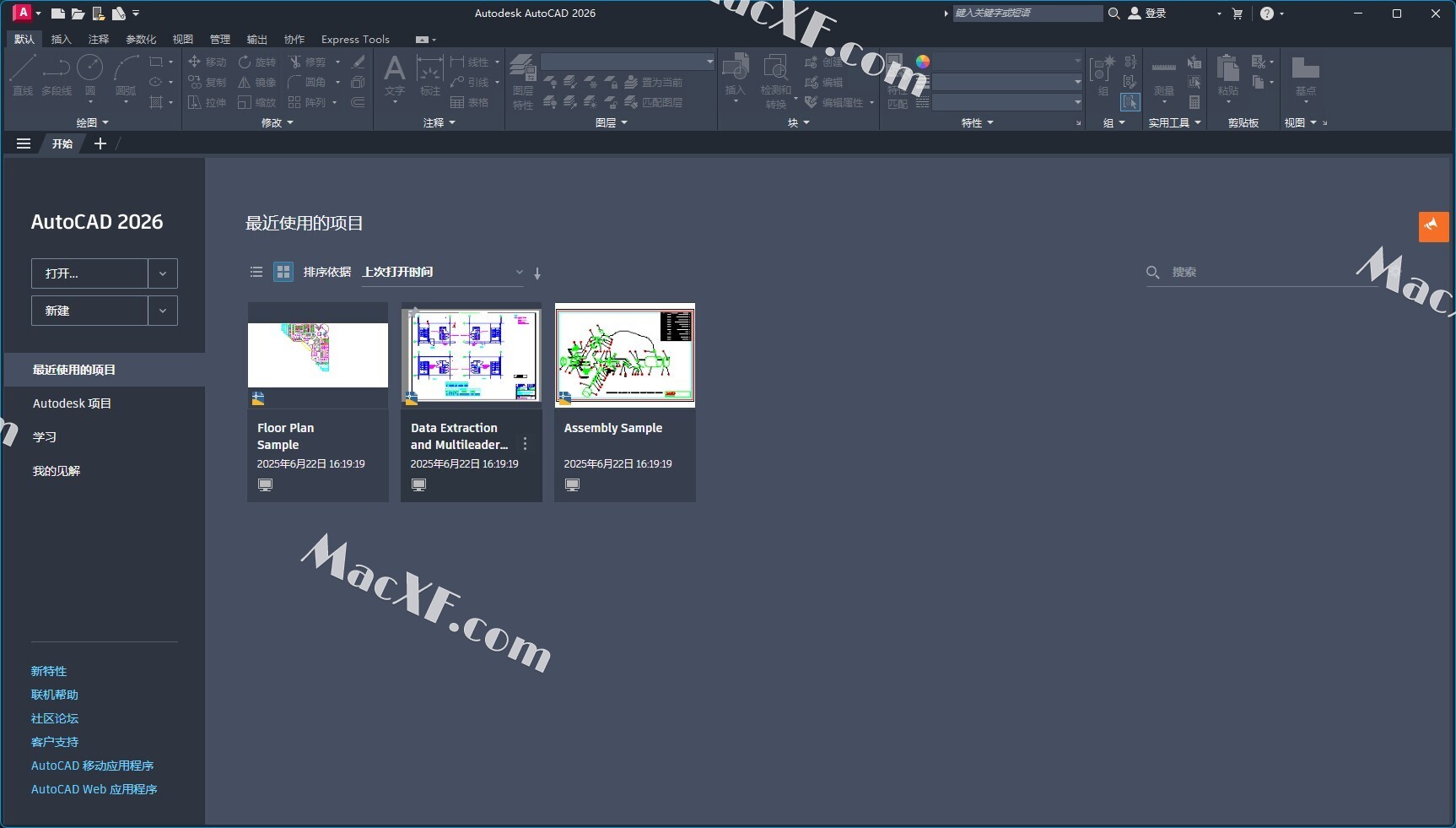Open the Floor Plan Sample thumbnail
Viewport: 1456px width, 828px height.
point(318,355)
